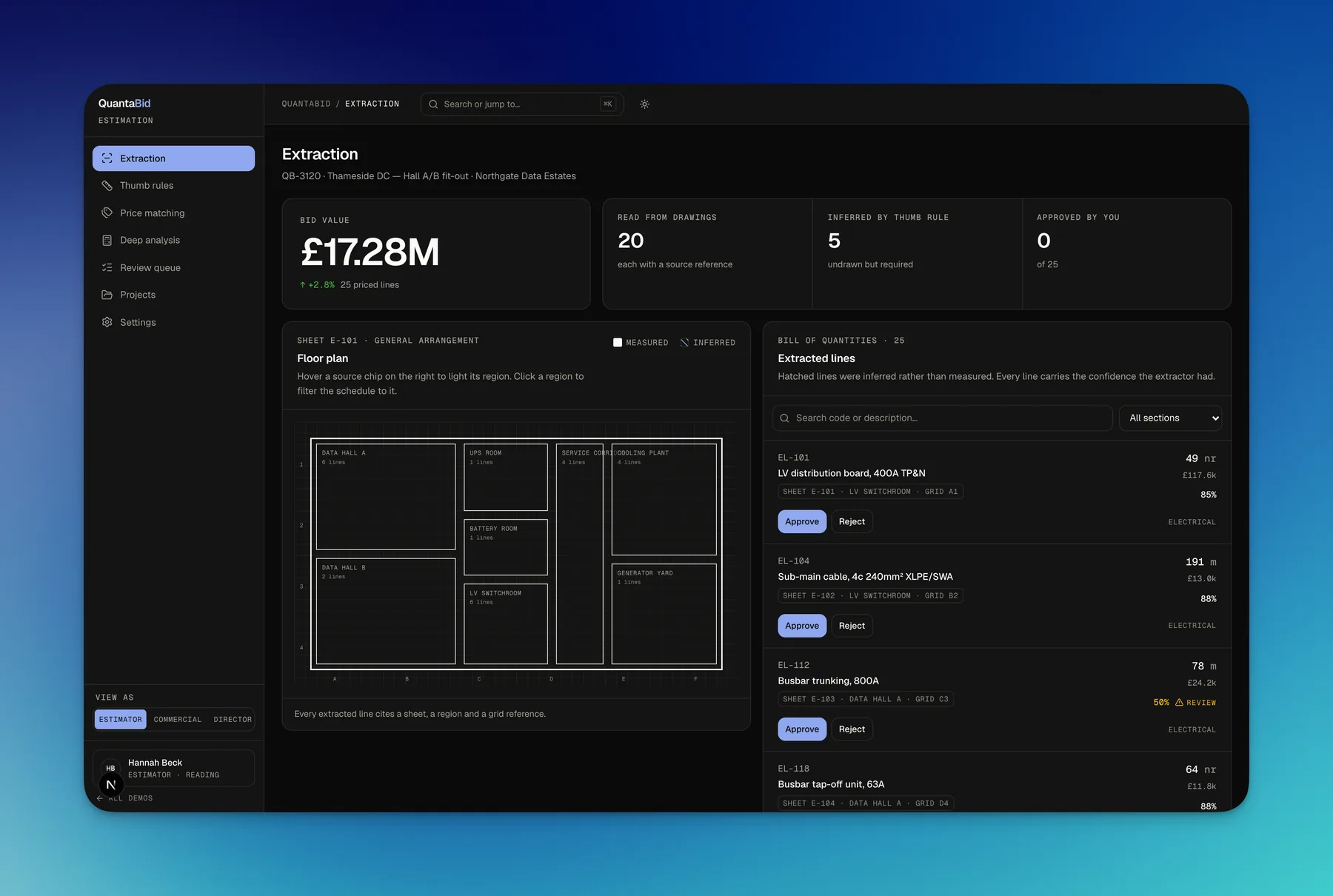Focus Search code or description field
Screen dimensions: 1333x896
[x=942, y=418]
